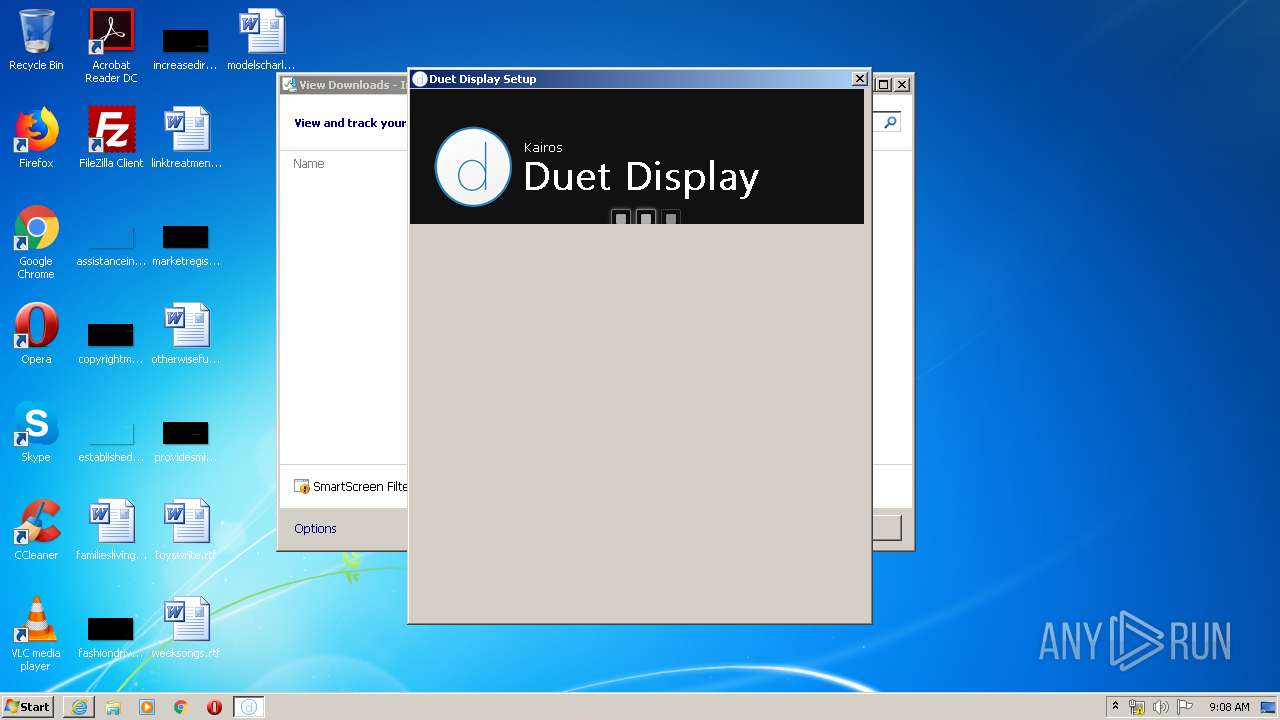The width and height of the screenshot is (1280, 720).
Task: Maximize the View Downloads window
Action: [x=883, y=85]
